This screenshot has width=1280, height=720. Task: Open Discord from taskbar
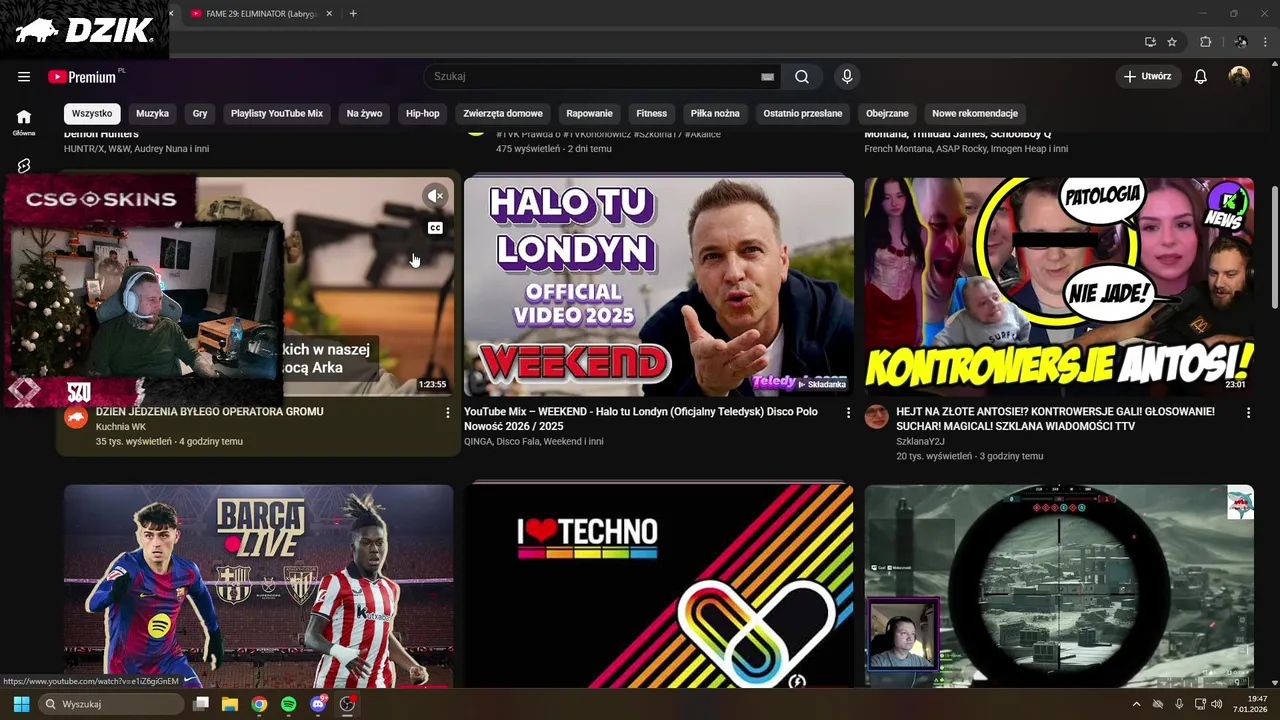pos(318,704)
